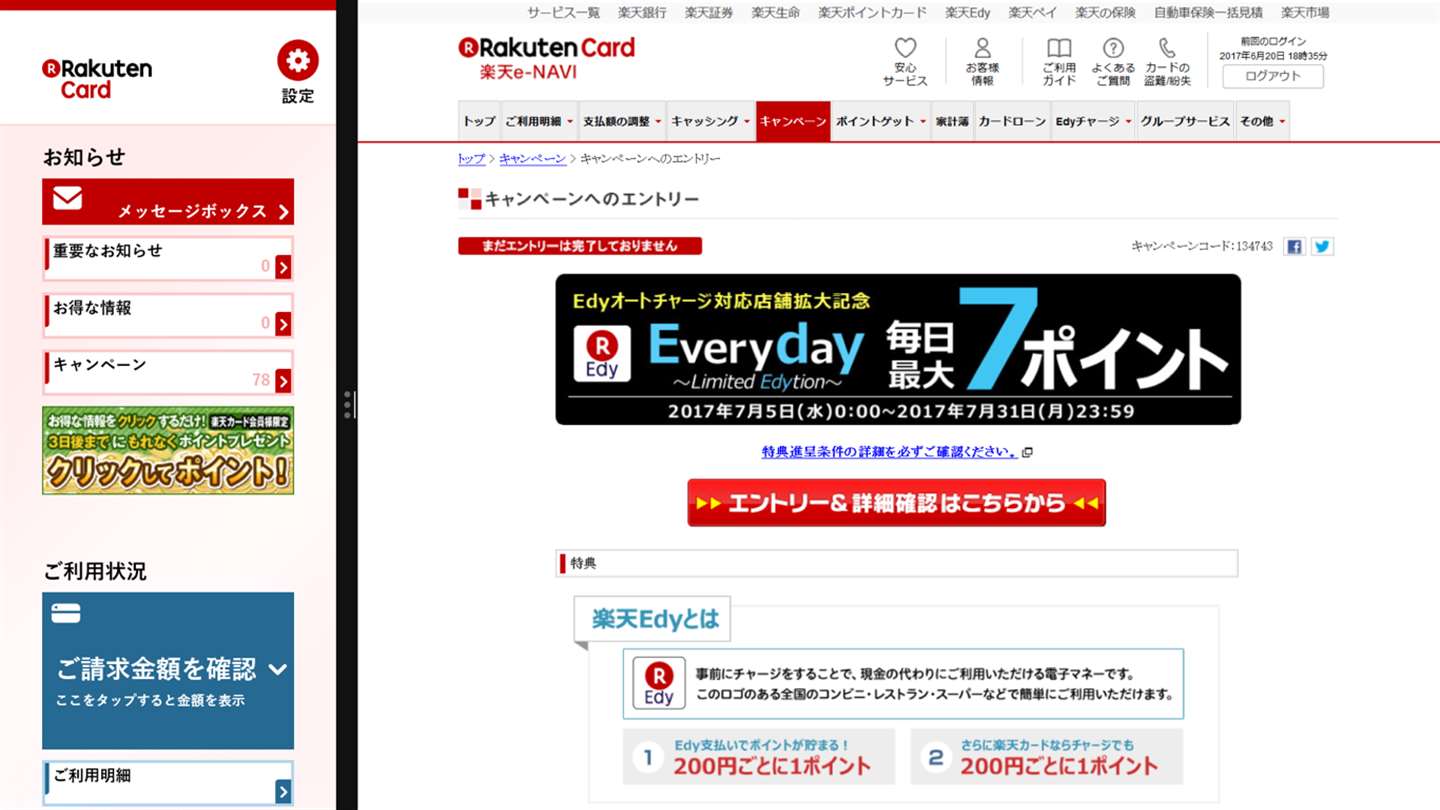This screenshot has width=1440, height=810.
Task: Share campaign via Facebook icon
Action: [1294, 246]
